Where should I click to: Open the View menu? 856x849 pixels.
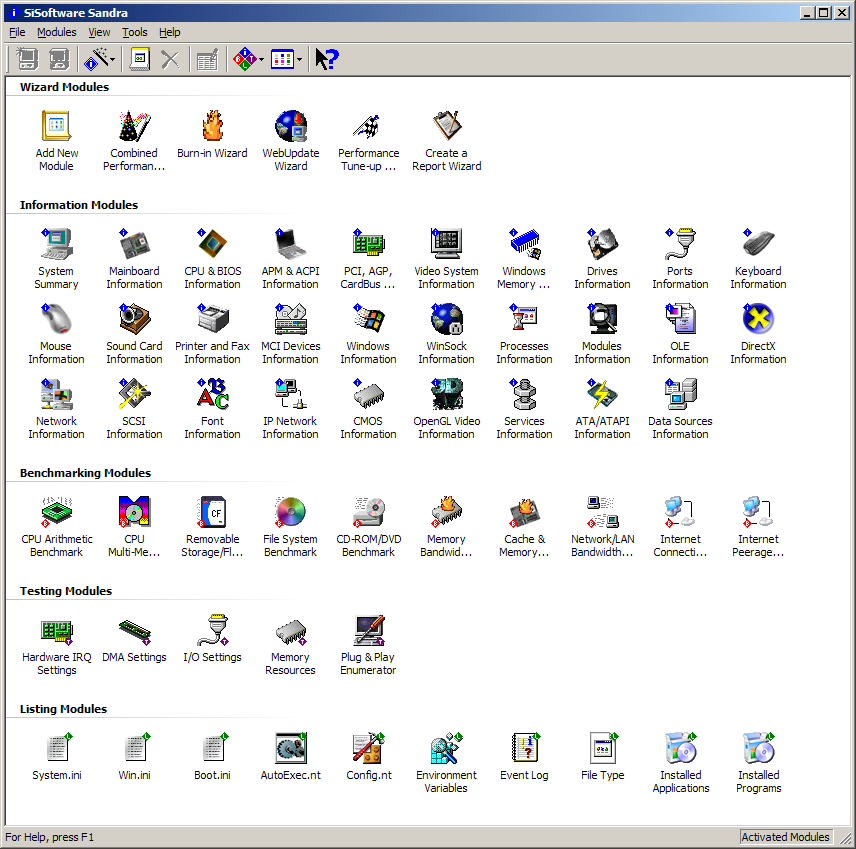pyautogui.click(x=99, y=32)
